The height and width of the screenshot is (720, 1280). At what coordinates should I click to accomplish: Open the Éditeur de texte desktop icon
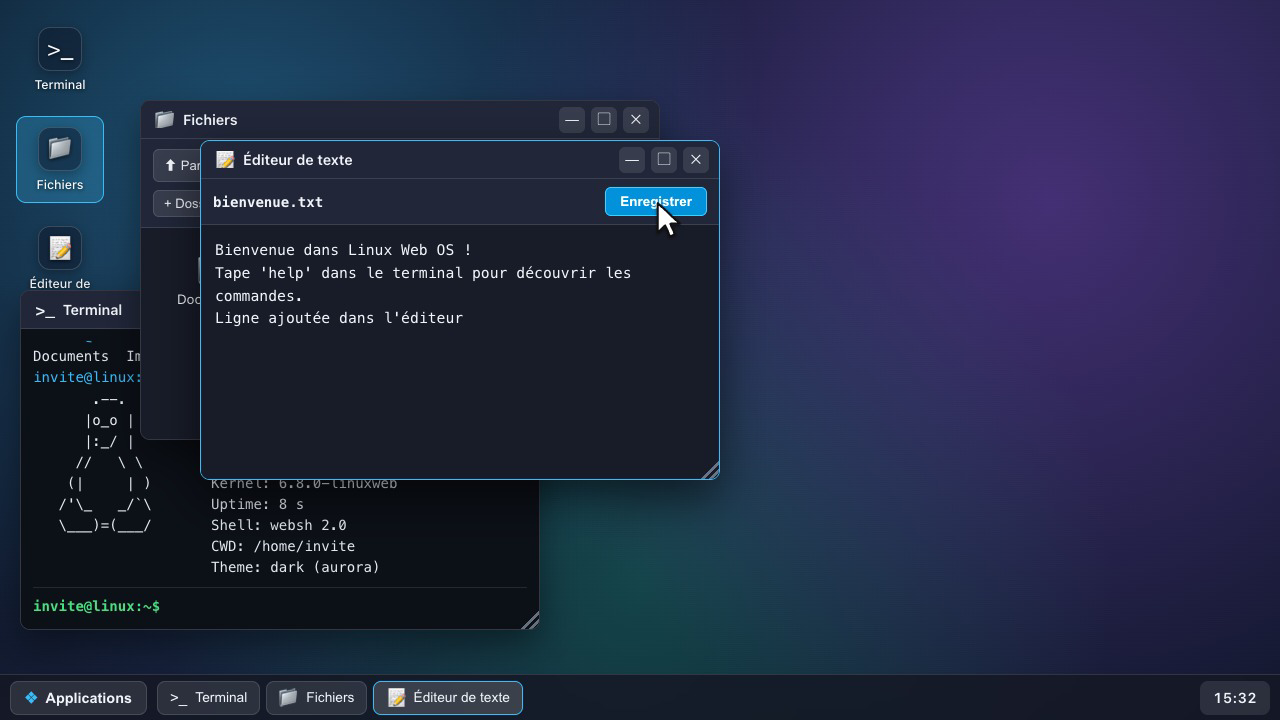point(60,258)
